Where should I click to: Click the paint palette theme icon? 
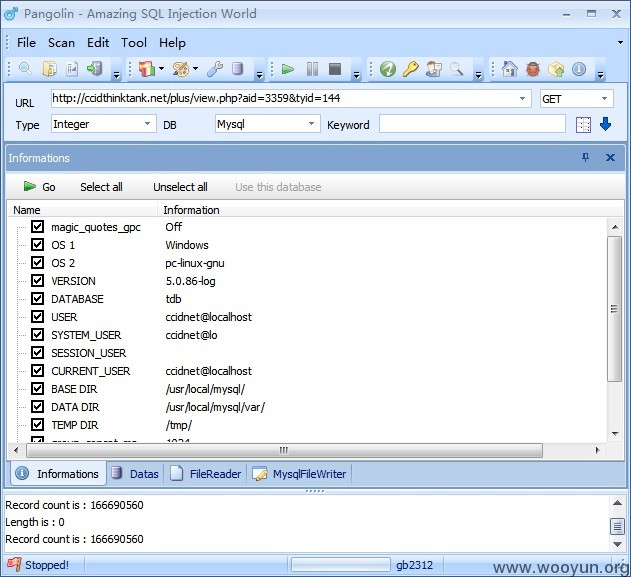pos(180,69)
